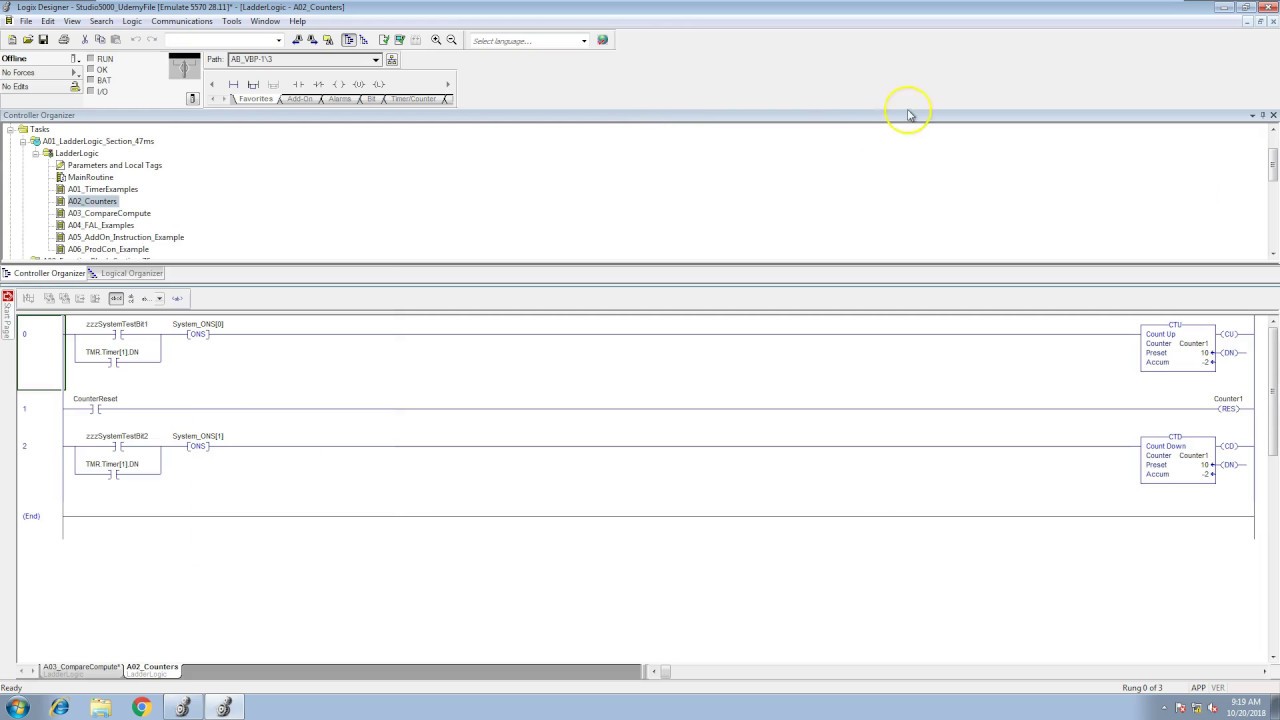This screenshot has height=720, width=1280.
Task: Collapse the LadderLogic program node
Action: tap(35, 153)
